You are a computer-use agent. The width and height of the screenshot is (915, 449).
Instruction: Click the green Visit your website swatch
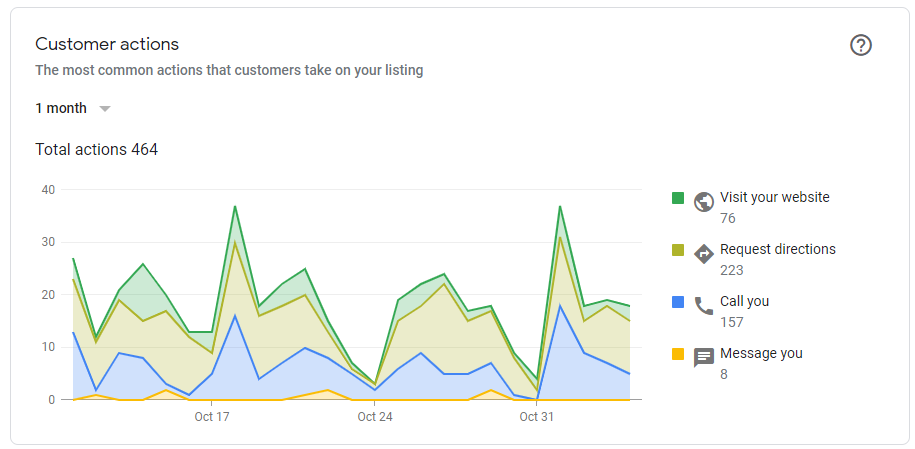(x=677, y=198)
